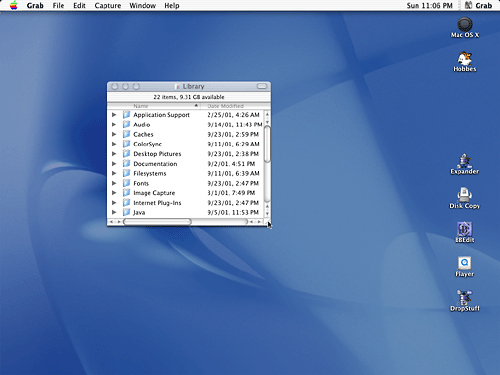
Task: Expand the Java folder triangle
Action: [x=114, y=212]
